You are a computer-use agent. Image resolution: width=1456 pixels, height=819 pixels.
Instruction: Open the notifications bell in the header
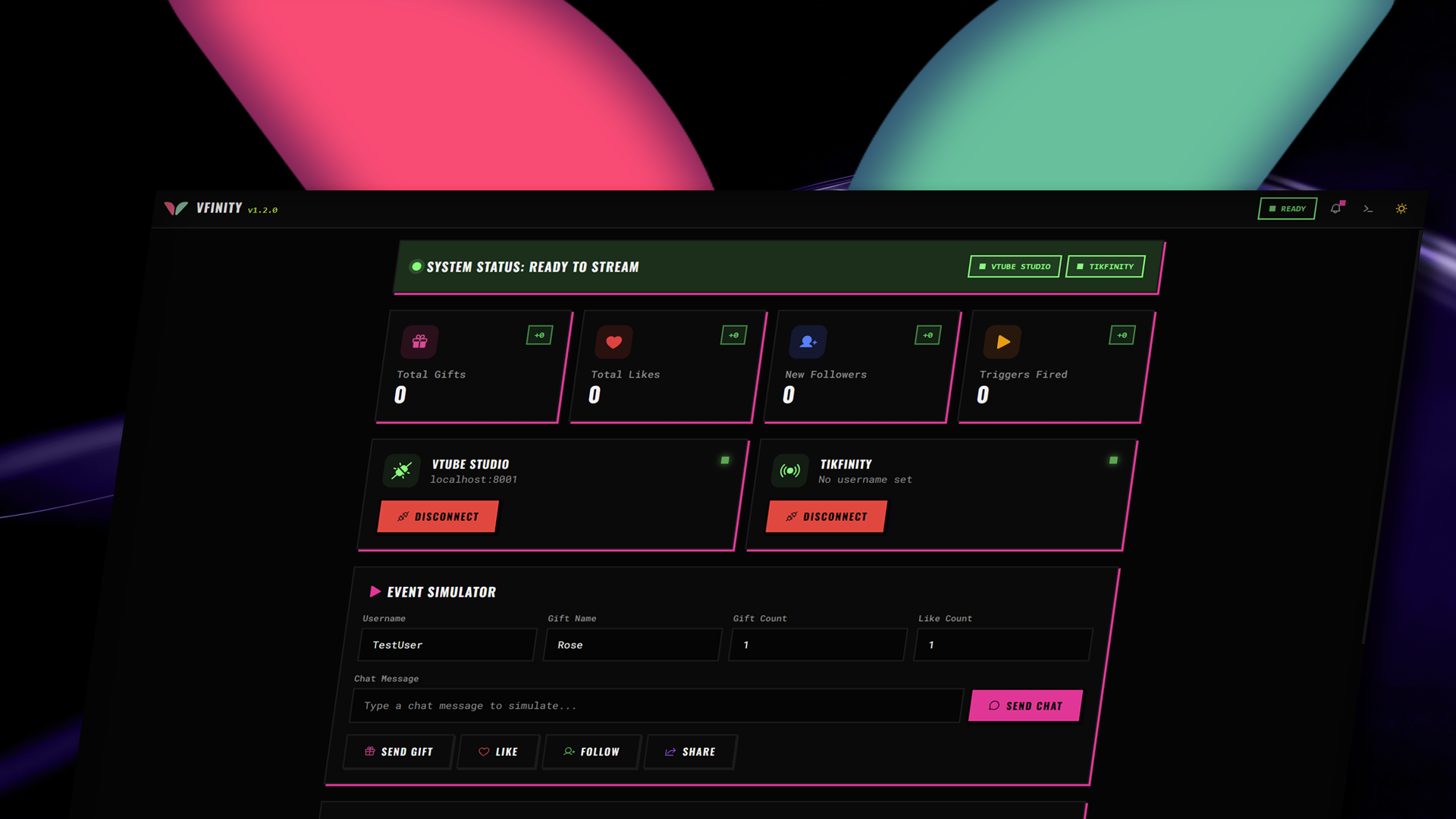tap(1335, 209)
